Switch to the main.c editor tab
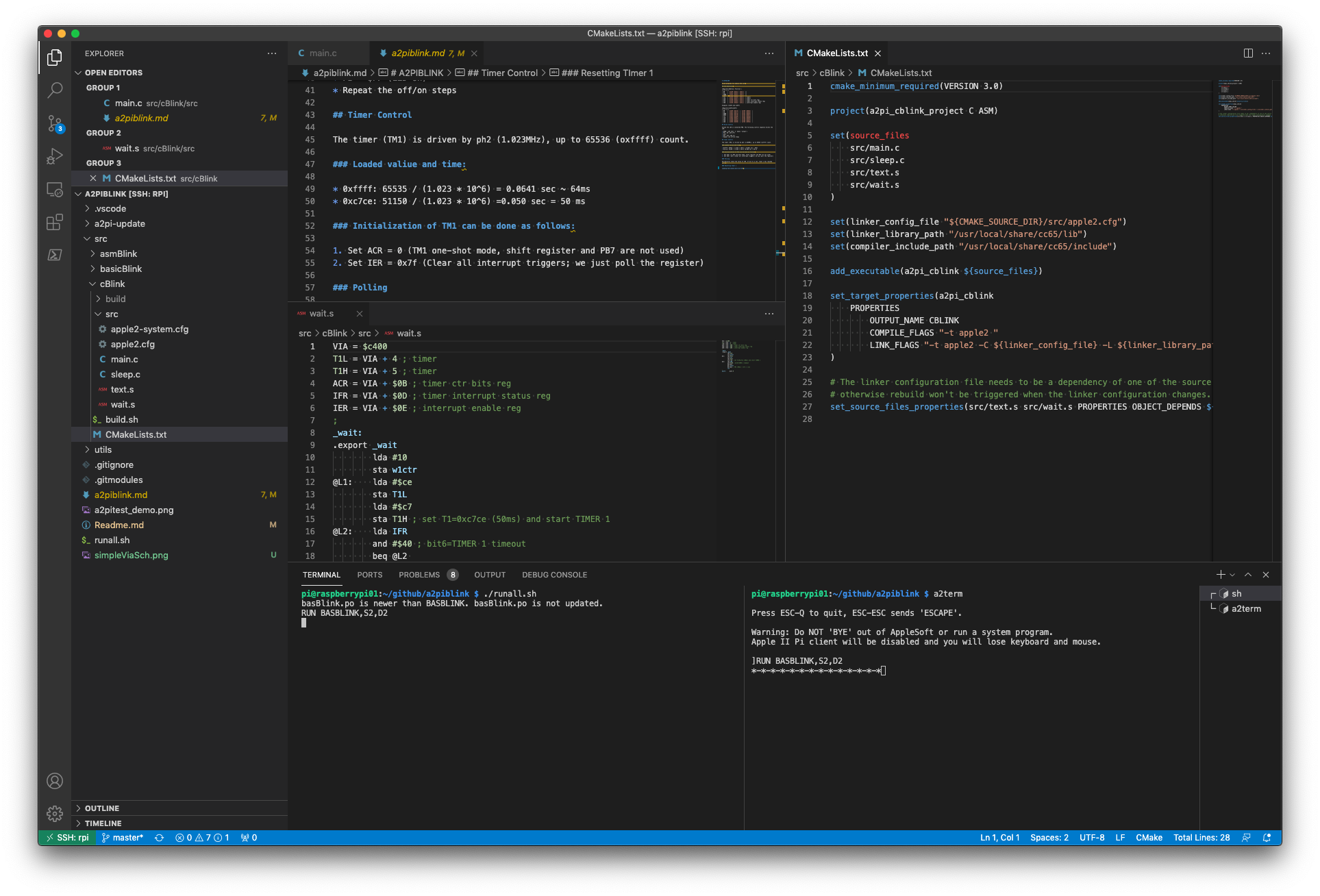 pos(323,53)
